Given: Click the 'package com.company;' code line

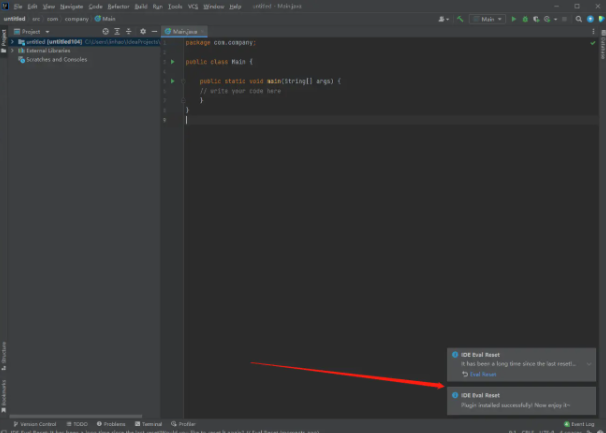Looking at the screenshot, I should click(x=221, y=43).
